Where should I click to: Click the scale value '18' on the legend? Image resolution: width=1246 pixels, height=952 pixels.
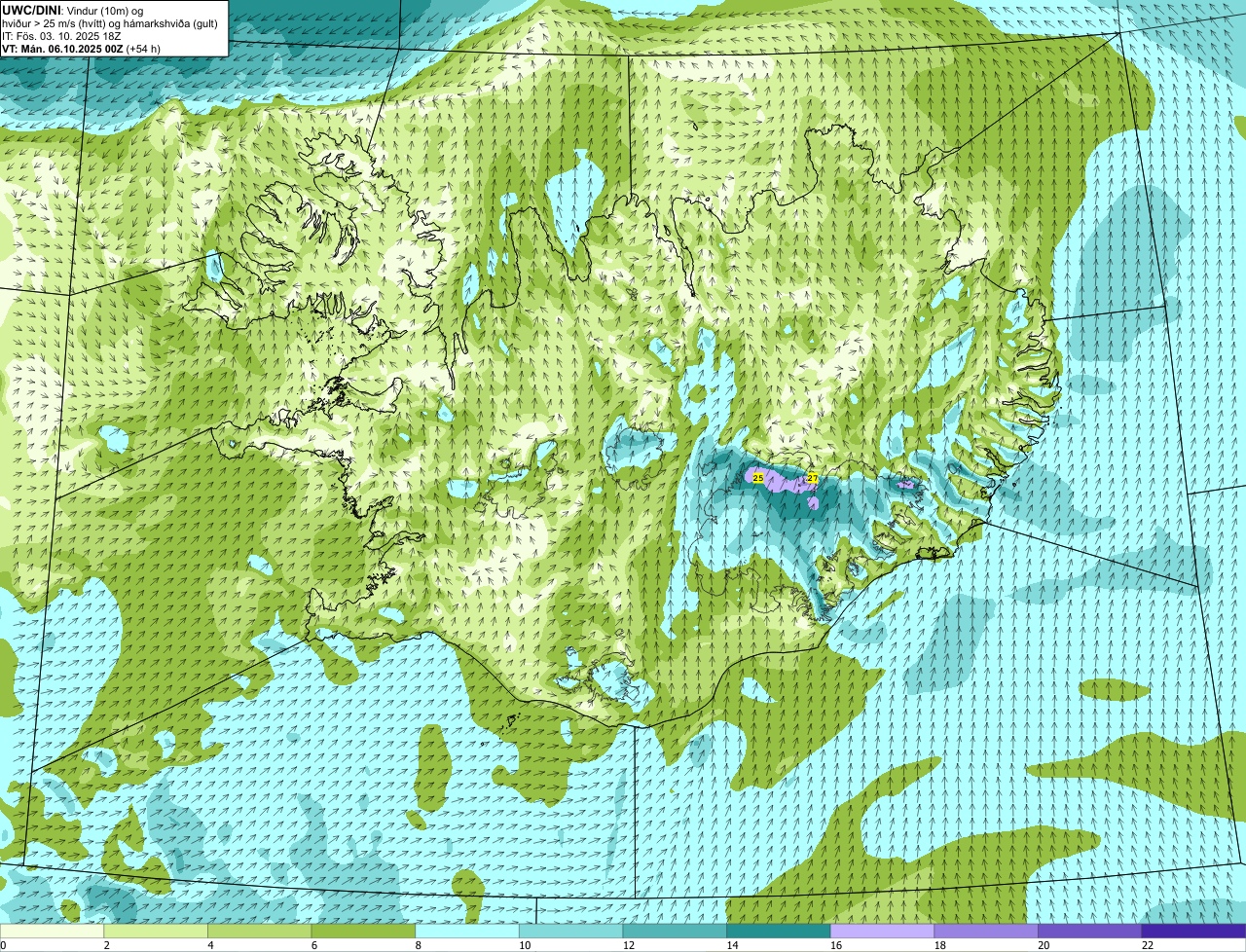pyautogui.click(x=940, y=945)
